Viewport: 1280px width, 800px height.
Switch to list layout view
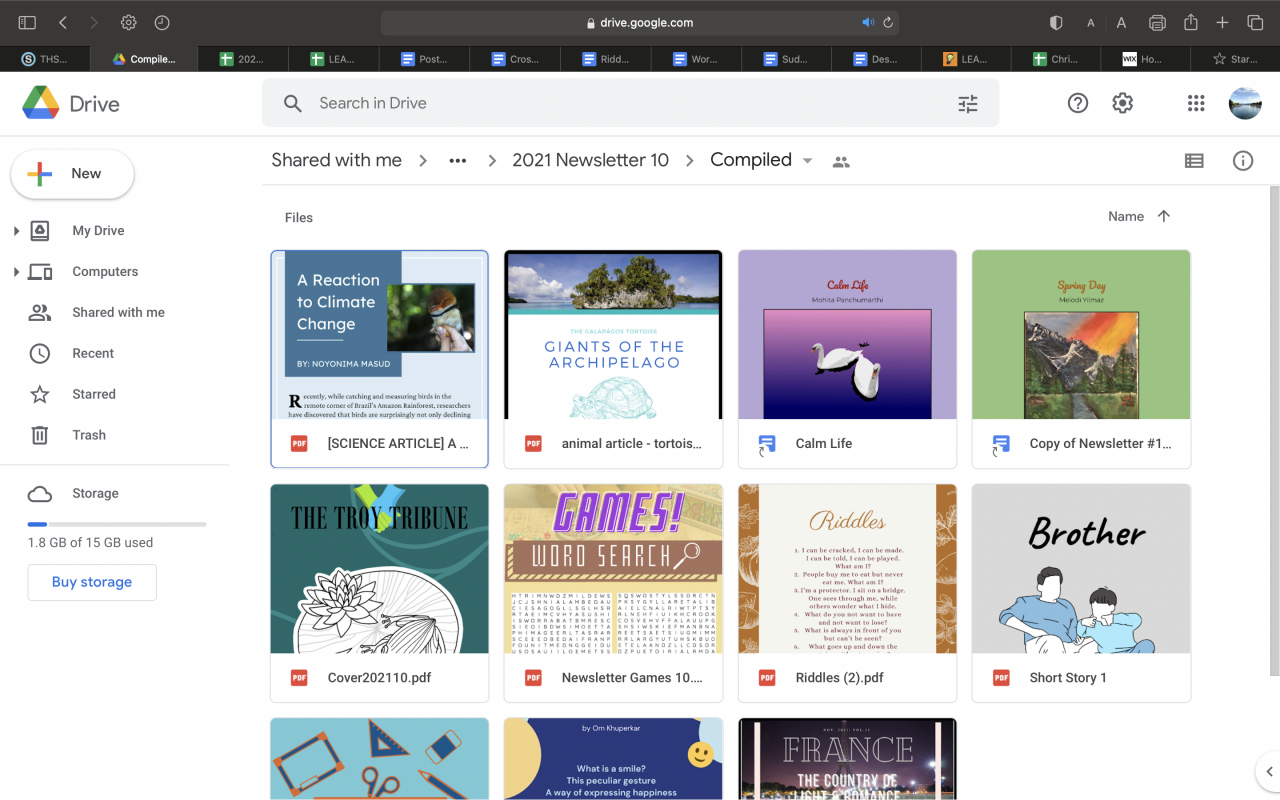click(x=1194, y=161)
